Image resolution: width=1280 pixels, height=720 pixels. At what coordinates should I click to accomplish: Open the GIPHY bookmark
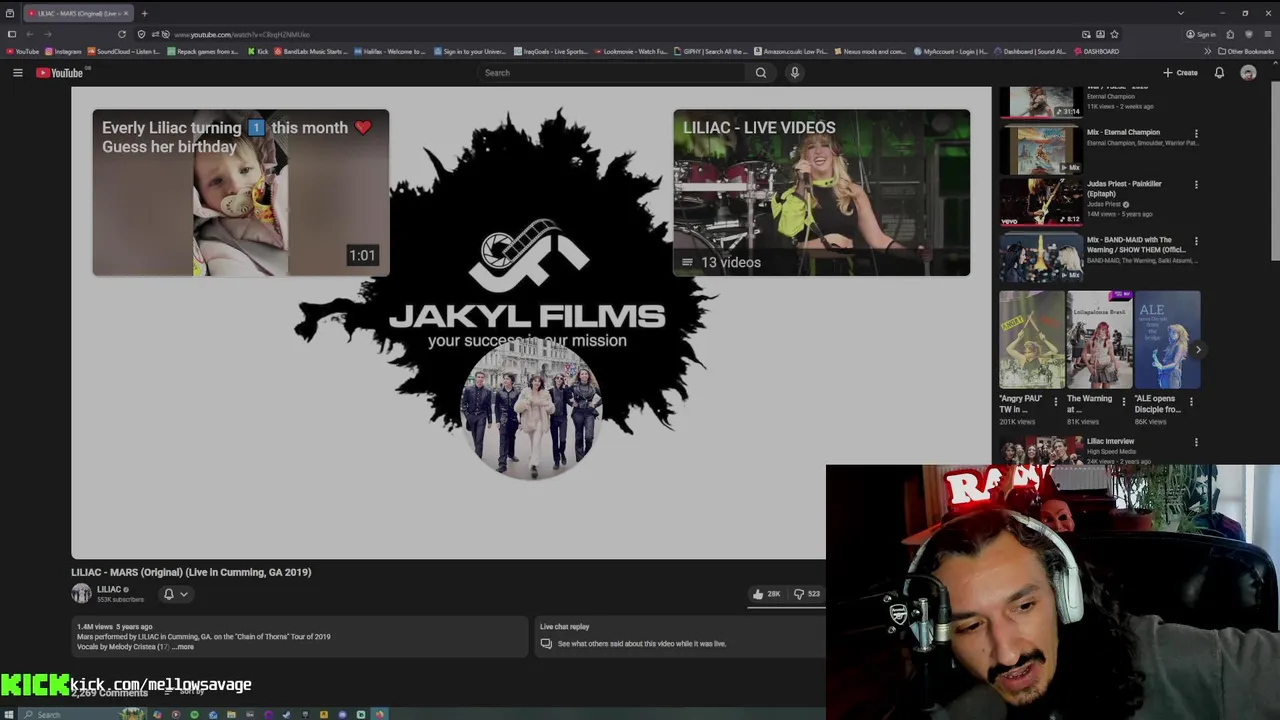point(711,51)
